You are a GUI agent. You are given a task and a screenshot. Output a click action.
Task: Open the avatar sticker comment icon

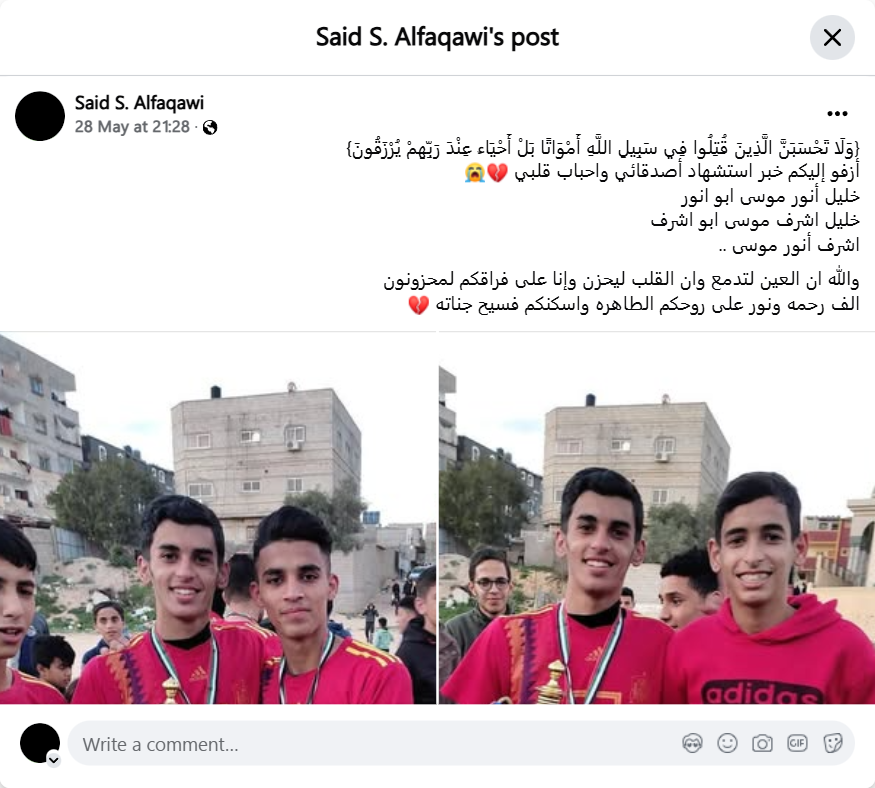click(x=692, y=743)
